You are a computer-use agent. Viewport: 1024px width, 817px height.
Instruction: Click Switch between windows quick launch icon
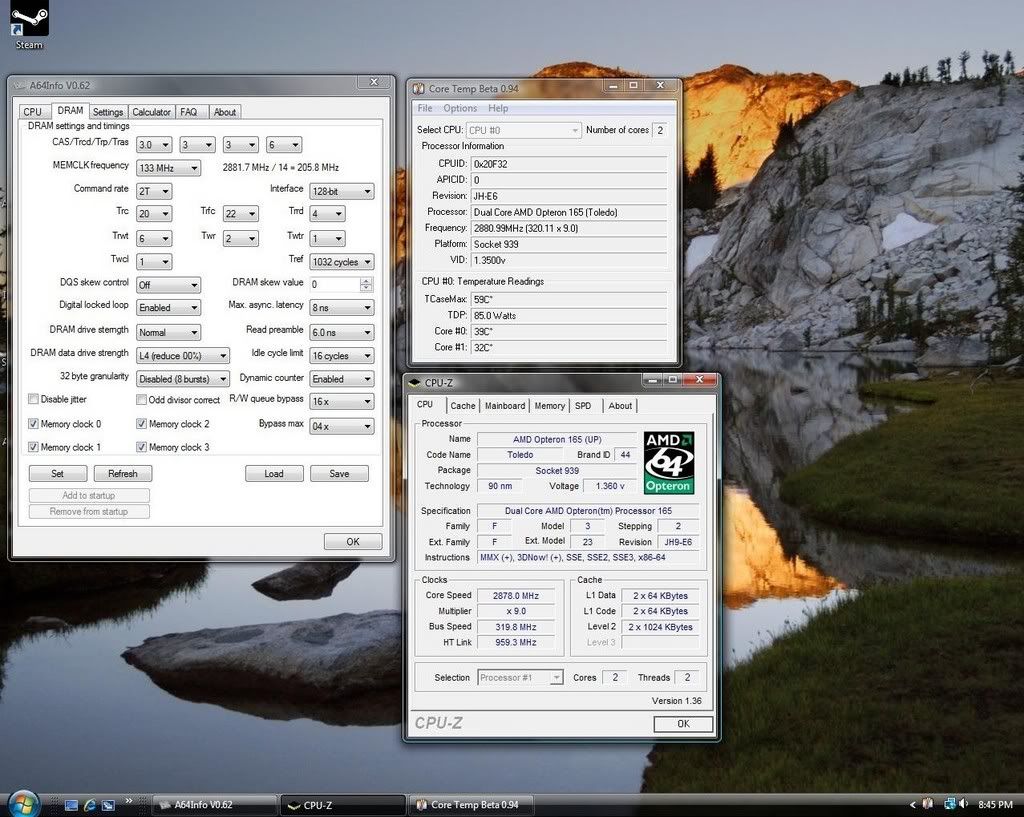108,805
